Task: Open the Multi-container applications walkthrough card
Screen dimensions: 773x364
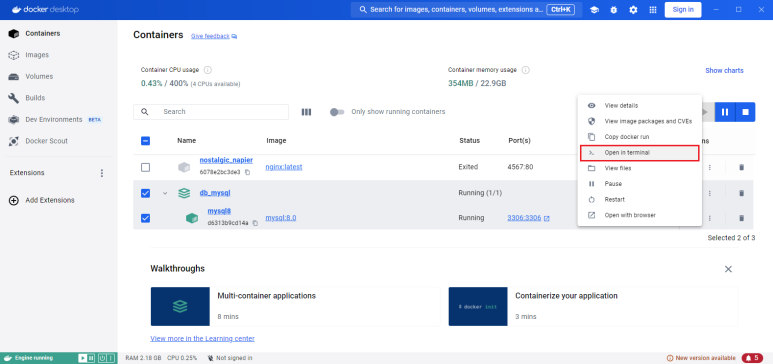Action: (295, 307)
